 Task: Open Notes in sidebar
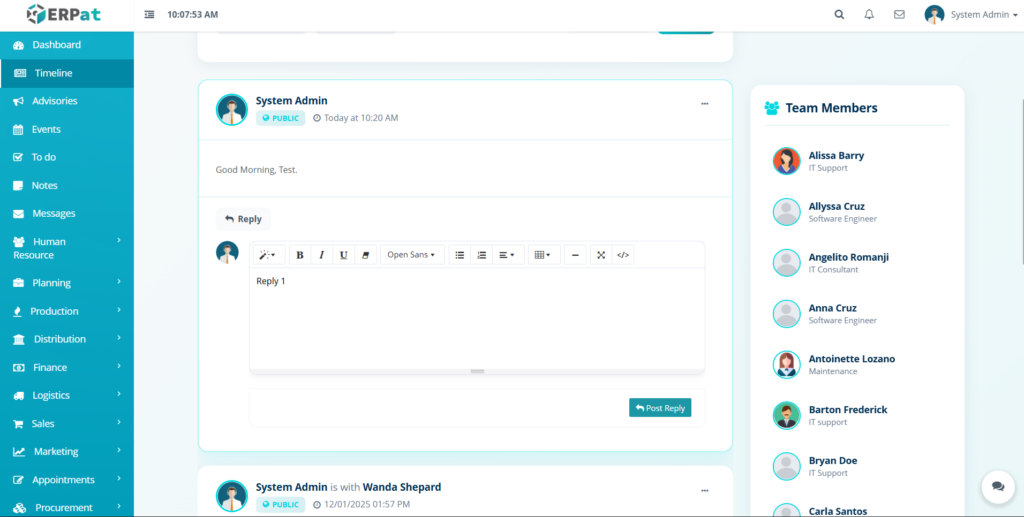67,185
